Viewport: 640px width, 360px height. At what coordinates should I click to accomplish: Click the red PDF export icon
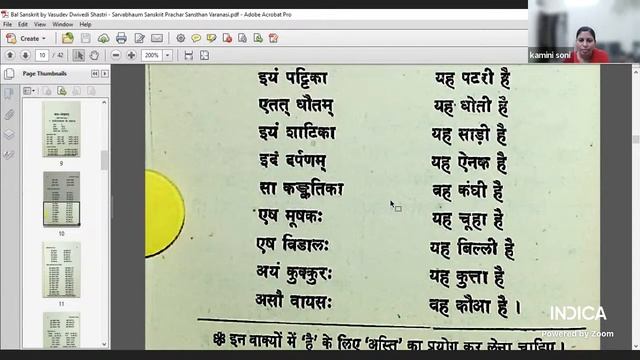[x=227, y=38]
